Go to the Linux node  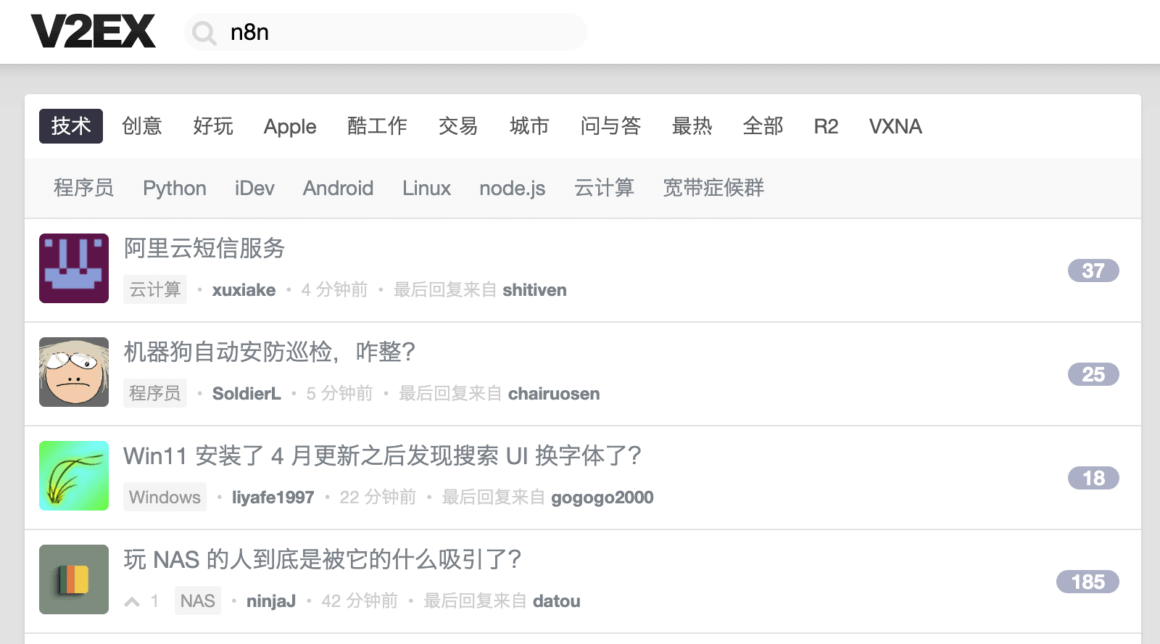click(427, 189)
